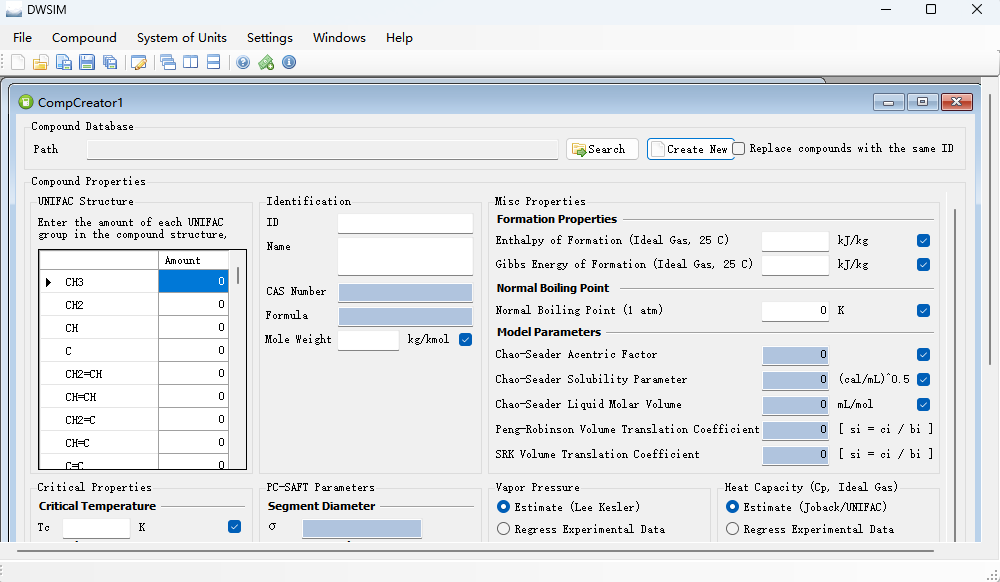The image size is (1000, 582).
Task: Click the Save floppy disk icon
Action: click(87, 62)
